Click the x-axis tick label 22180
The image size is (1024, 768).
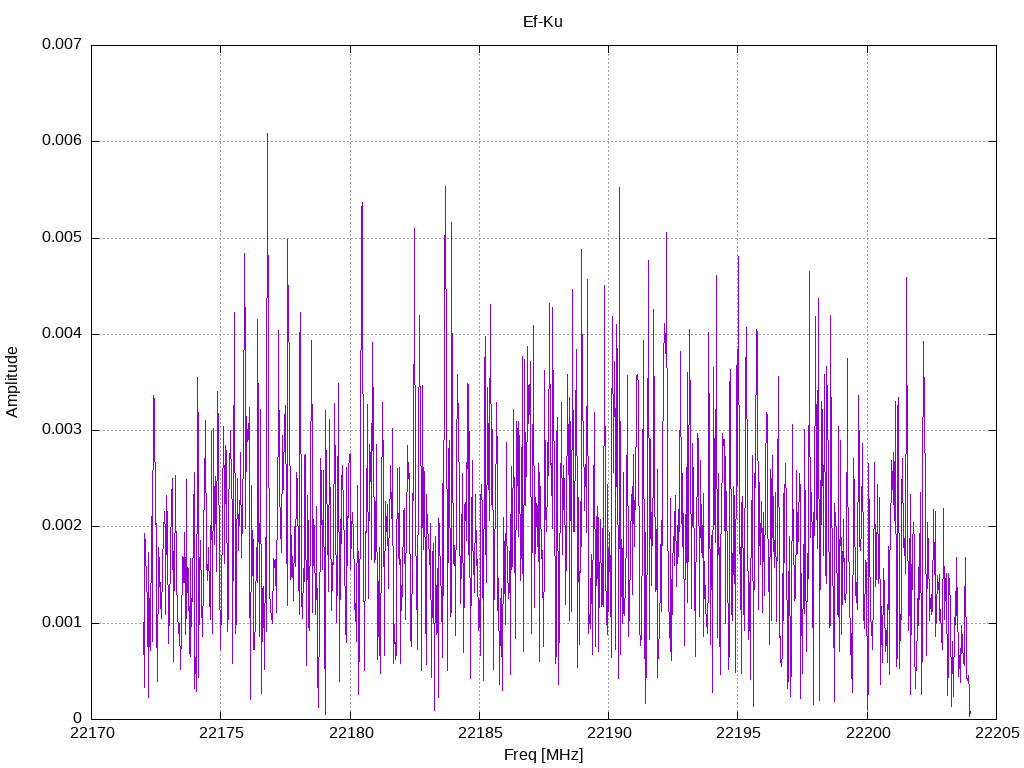click(350, 733)
